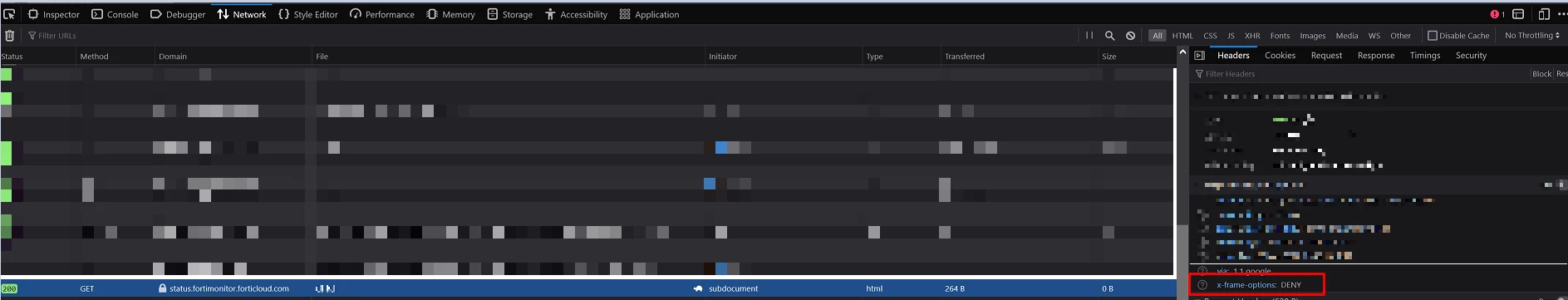Click the Block button in headers panel
This screenshot has width=1568, height=300.
click(1541, 74)
